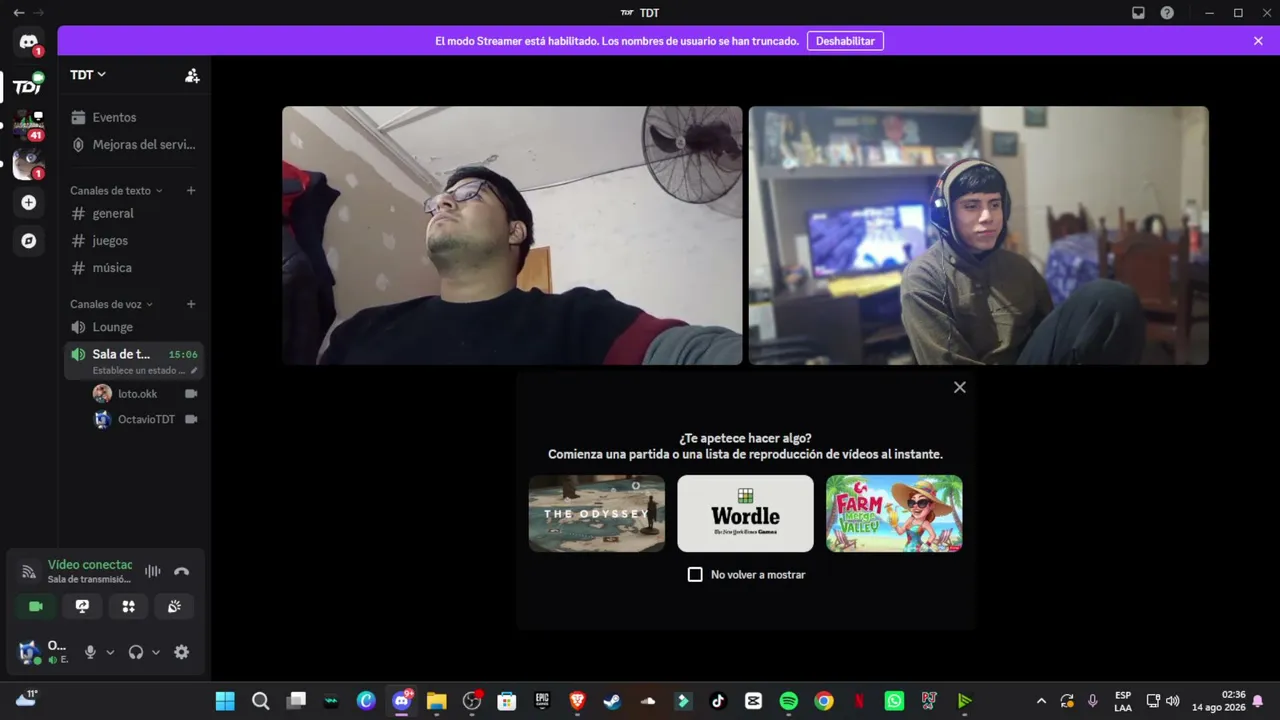Open Discord user settings gear
Screen dimensions: 1280x720
point(181,652)
